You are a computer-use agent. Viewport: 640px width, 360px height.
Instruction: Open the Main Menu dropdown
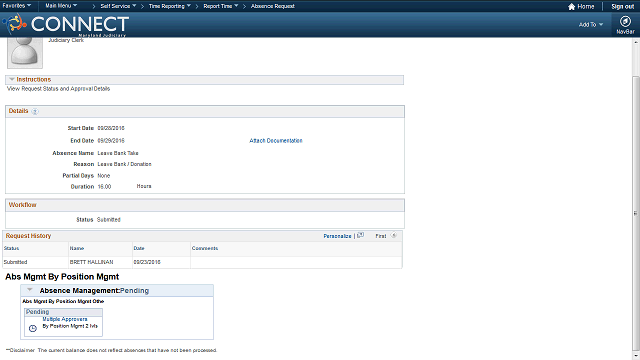coord(61,6)
